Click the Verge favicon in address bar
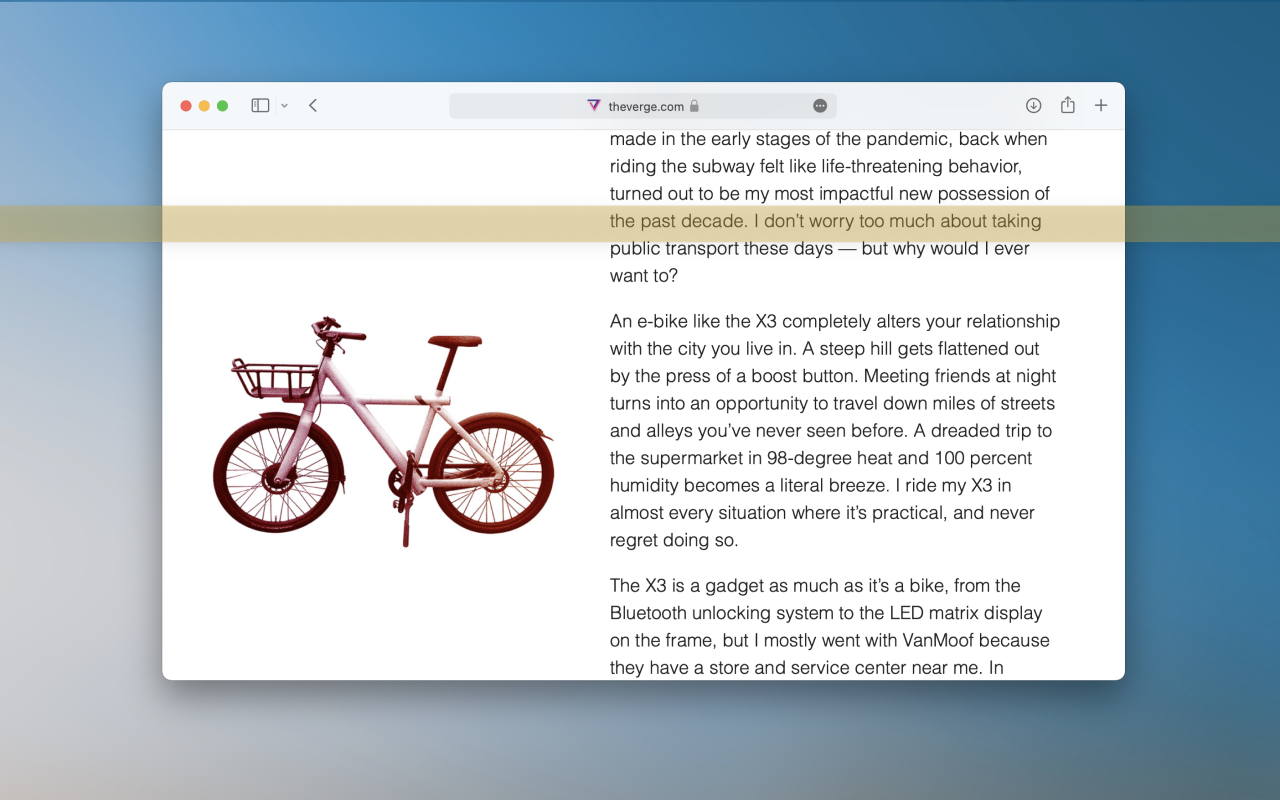The height and width of the screenshot is (800, 1280). [x=594, y=105]
